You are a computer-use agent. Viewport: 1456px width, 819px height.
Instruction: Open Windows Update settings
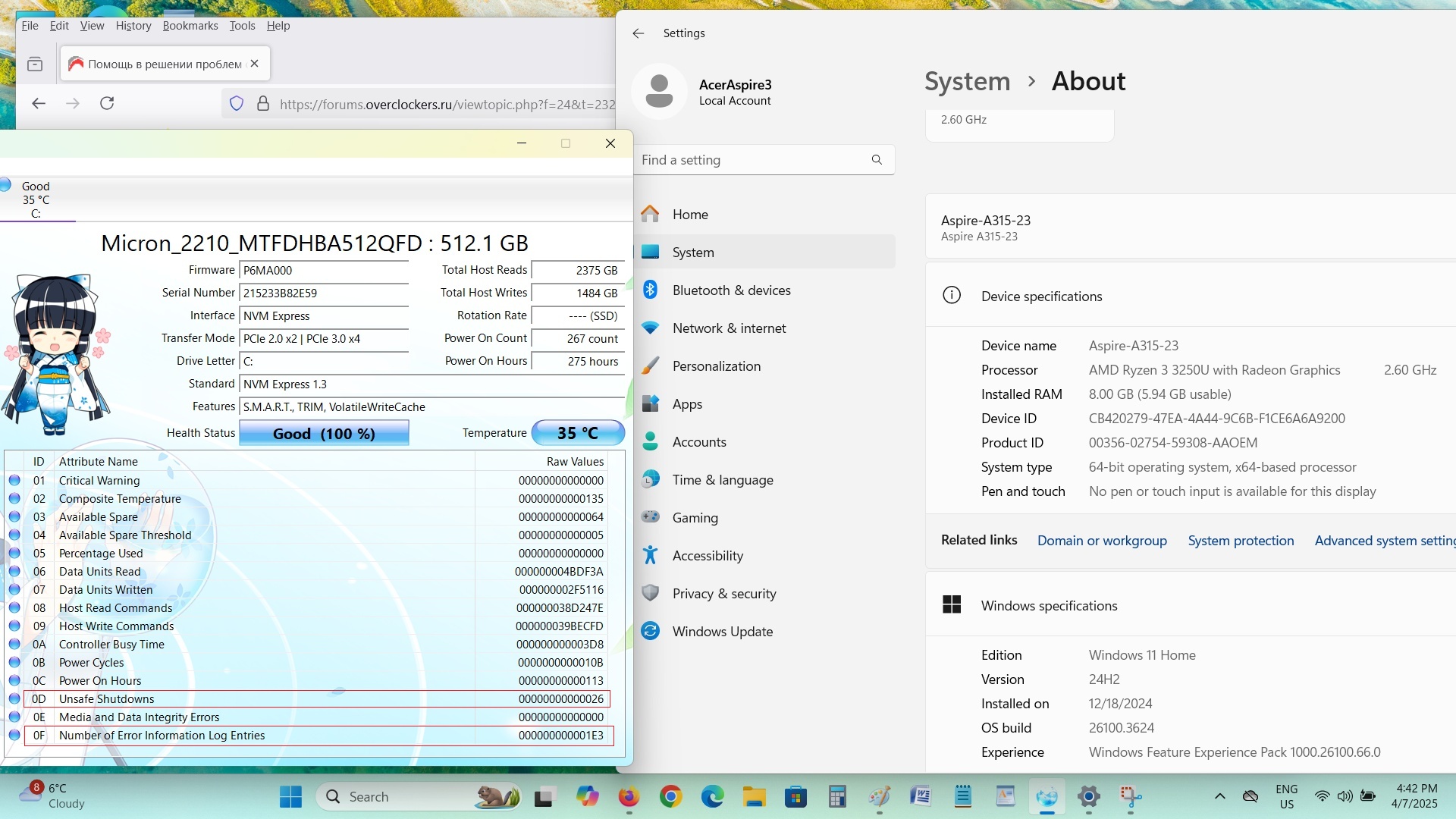pos(722,632)
